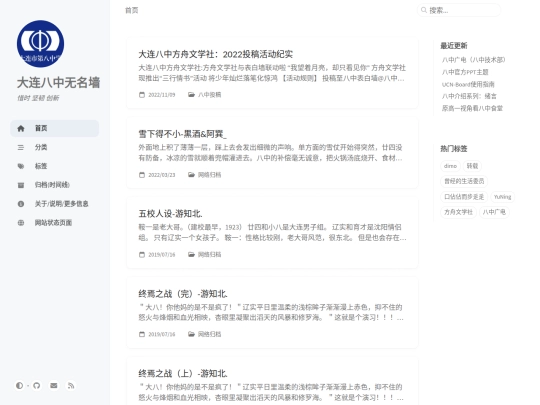Image resolution: width=540 pixels, height=405 pixels.
Task: Click the calendar icon beside 2022/11/09
Action: [142, 95]
